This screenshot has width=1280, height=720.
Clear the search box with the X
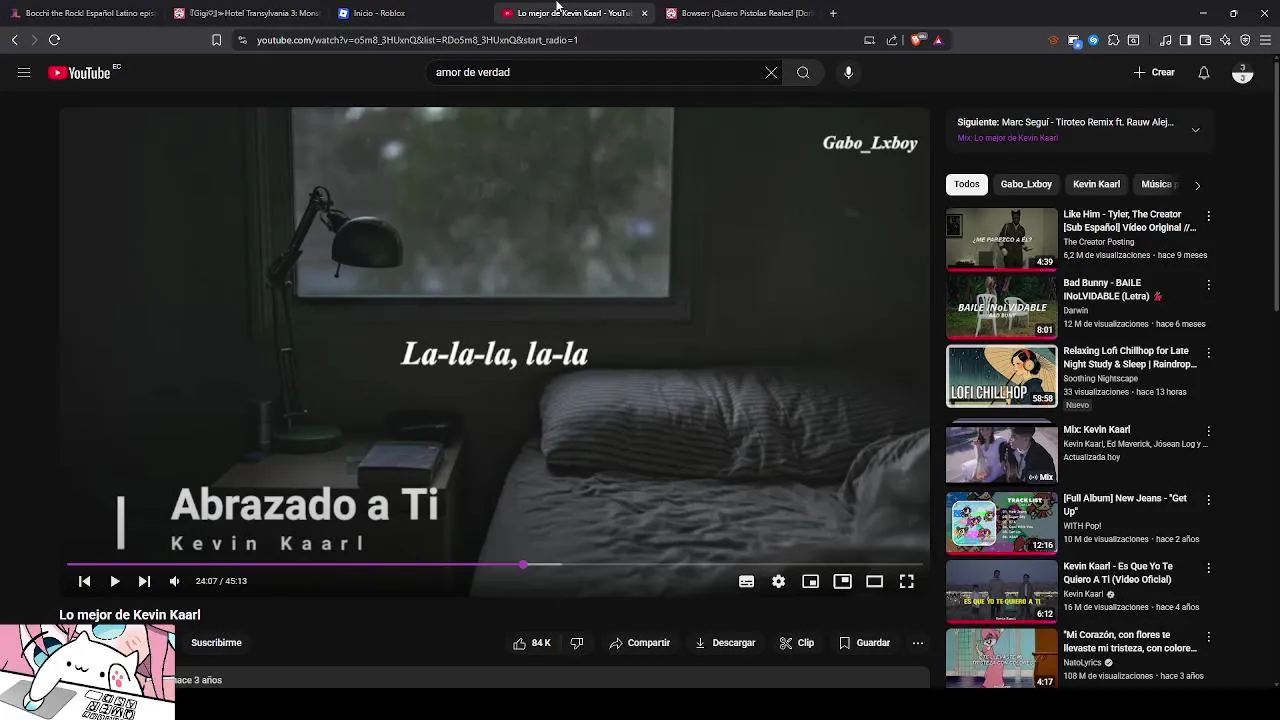click(771, 72)
